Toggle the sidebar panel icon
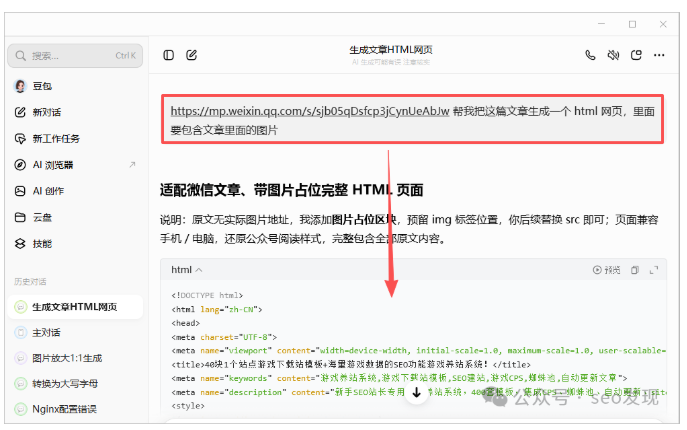This screenshot has width=687, height=430. [169, 55]
